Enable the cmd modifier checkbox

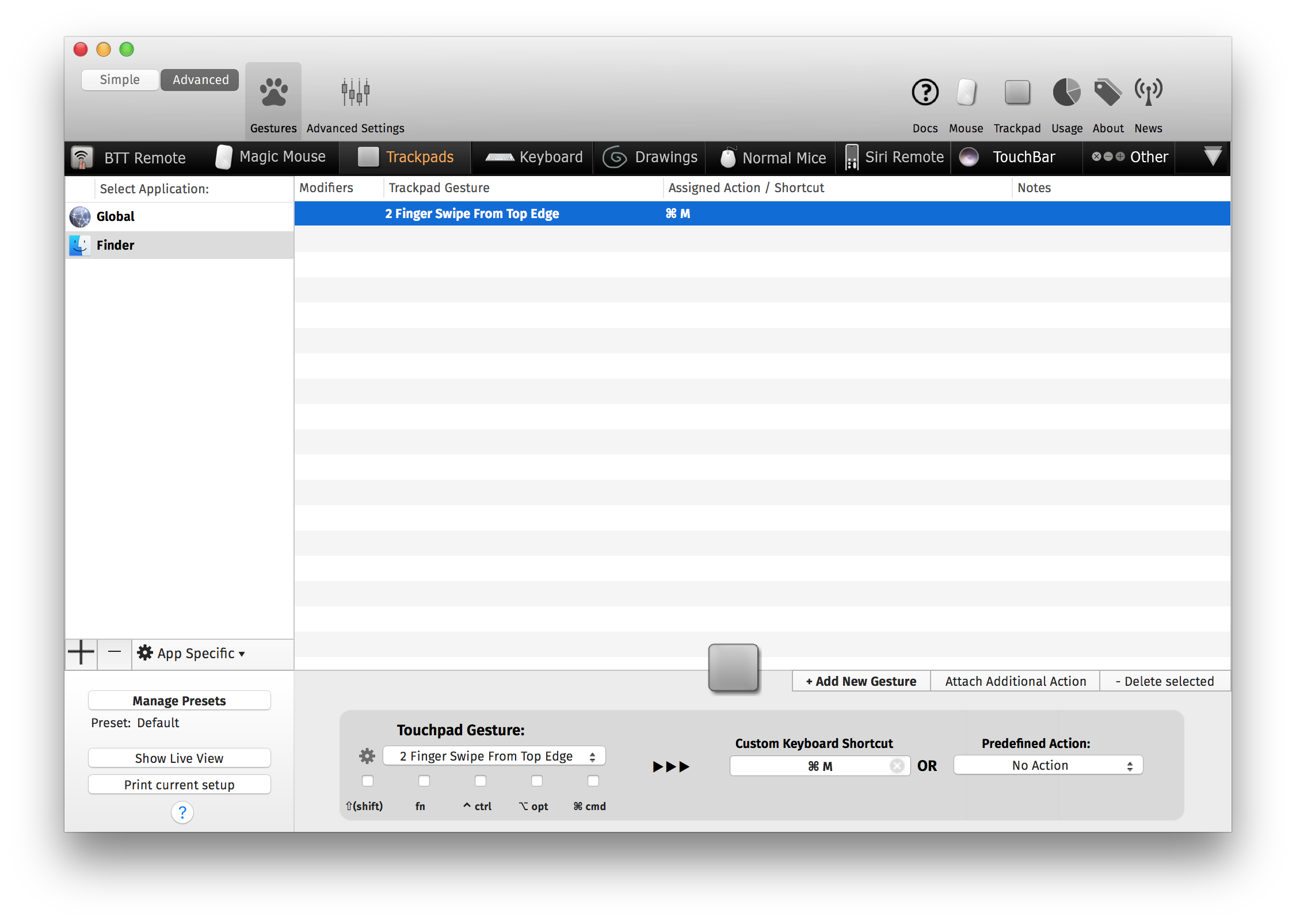pyautogui.click(x=593, y=781)
